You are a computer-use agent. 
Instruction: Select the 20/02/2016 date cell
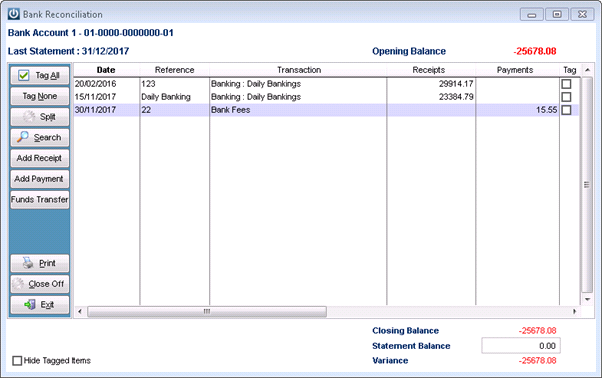[x=106, y=84]
